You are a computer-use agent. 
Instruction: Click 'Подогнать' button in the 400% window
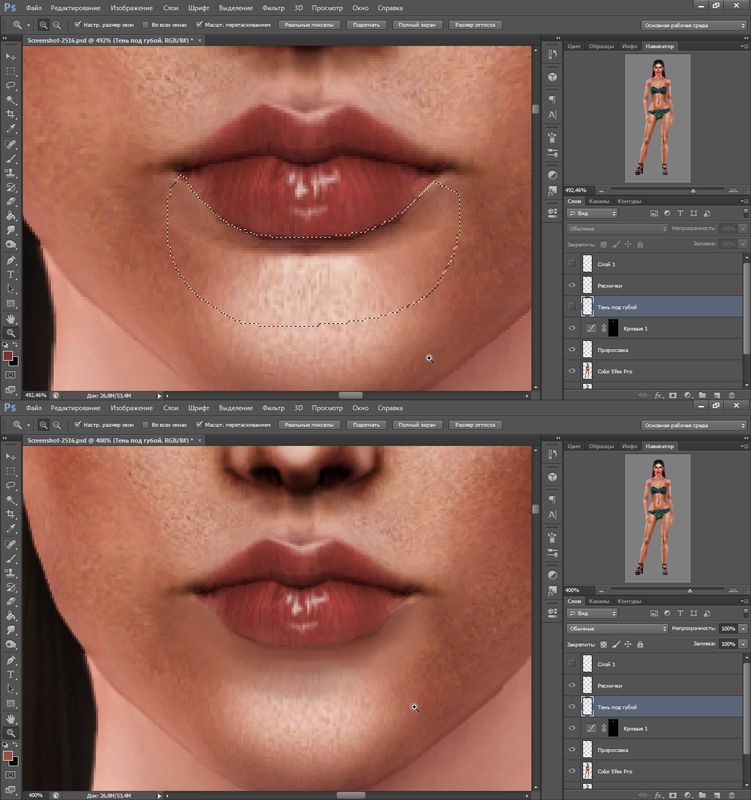pyautogui.click(x=366, y=424)
